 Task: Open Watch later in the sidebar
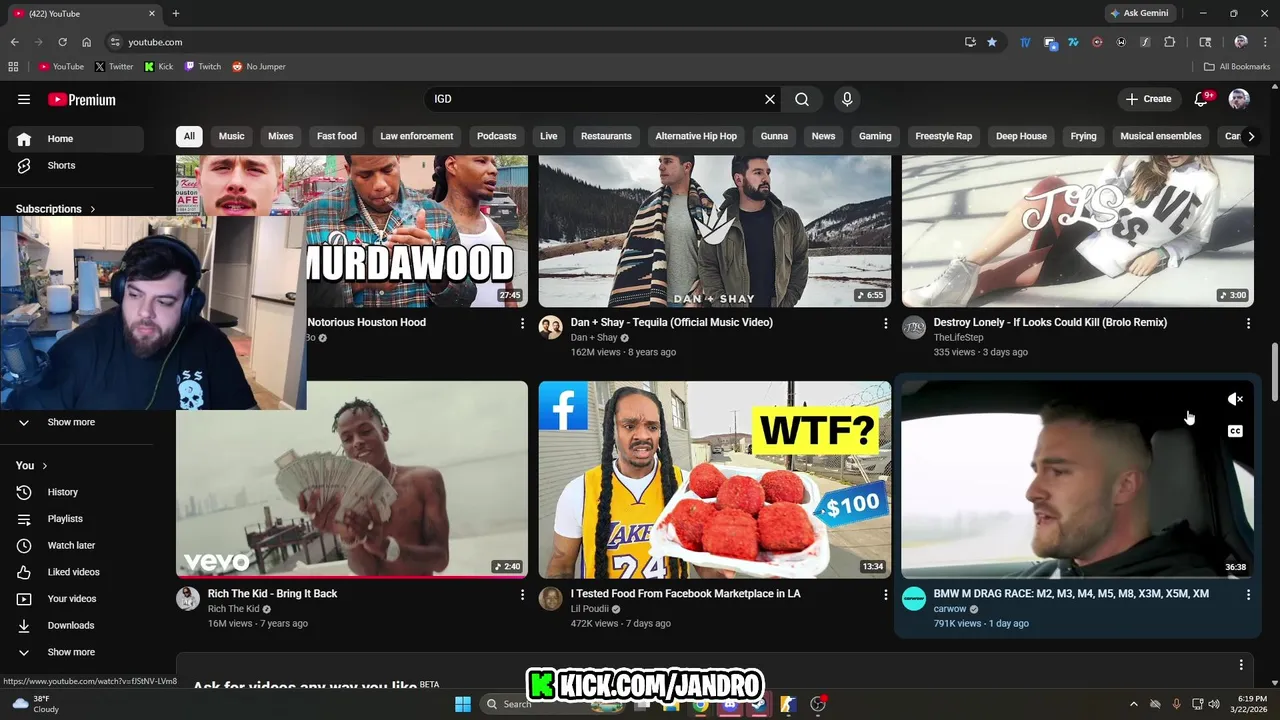[74, 545]
